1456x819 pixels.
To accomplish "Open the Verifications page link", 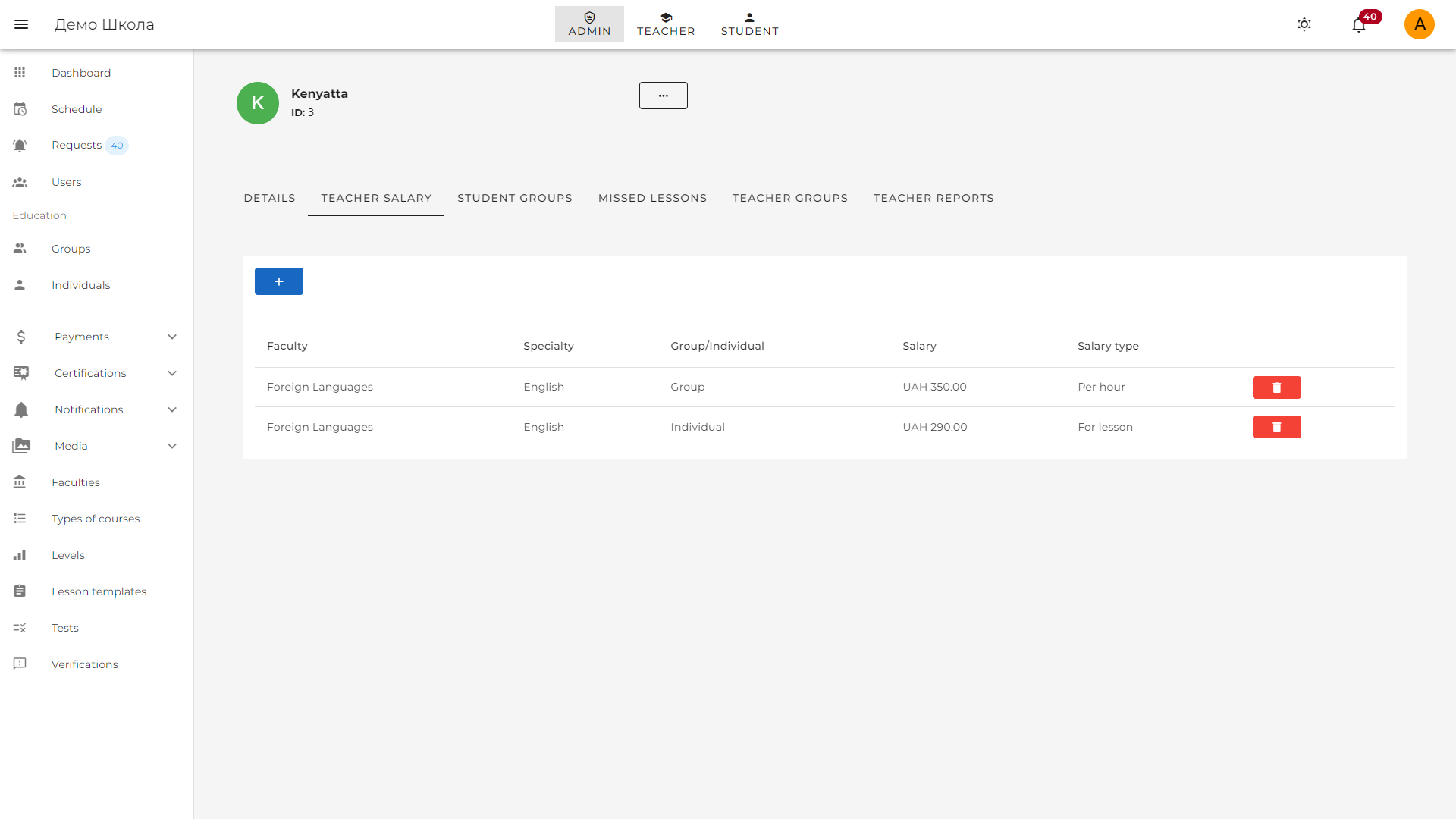I will point(85,664).
